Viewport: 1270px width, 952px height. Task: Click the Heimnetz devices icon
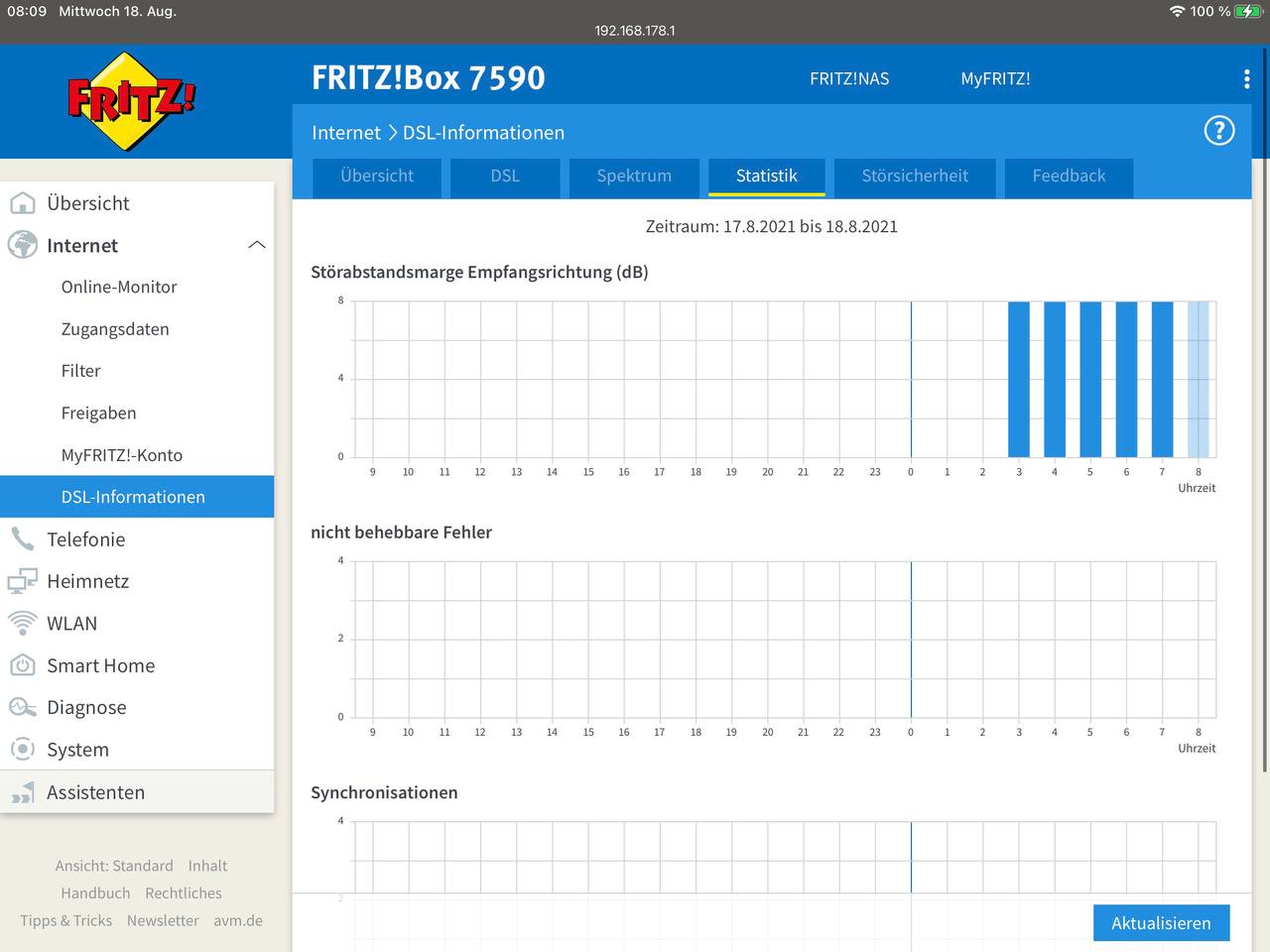[22, 581]
